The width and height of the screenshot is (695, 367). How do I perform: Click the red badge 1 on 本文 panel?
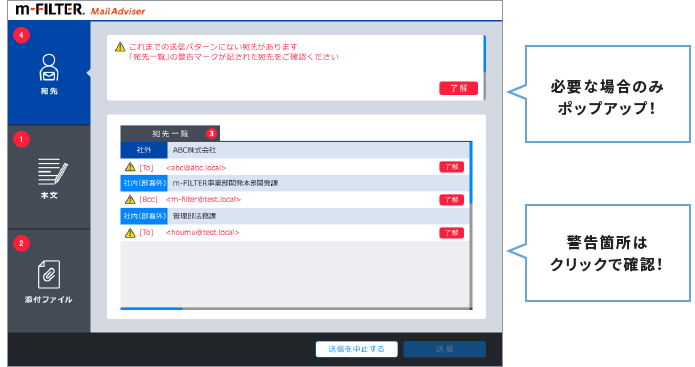tap(21, 139)
